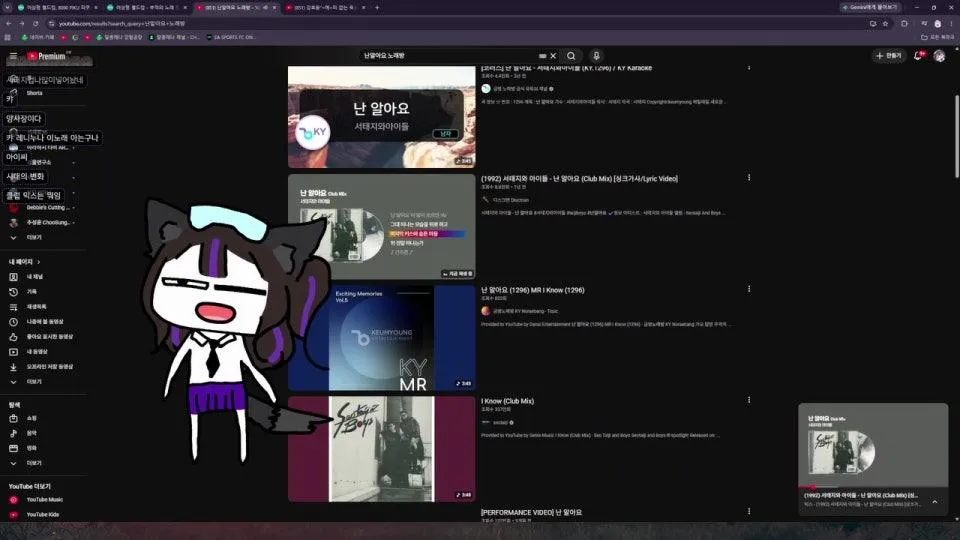Click the browser address bar URL
The image size is (960, 540).
tap(122, 23)
